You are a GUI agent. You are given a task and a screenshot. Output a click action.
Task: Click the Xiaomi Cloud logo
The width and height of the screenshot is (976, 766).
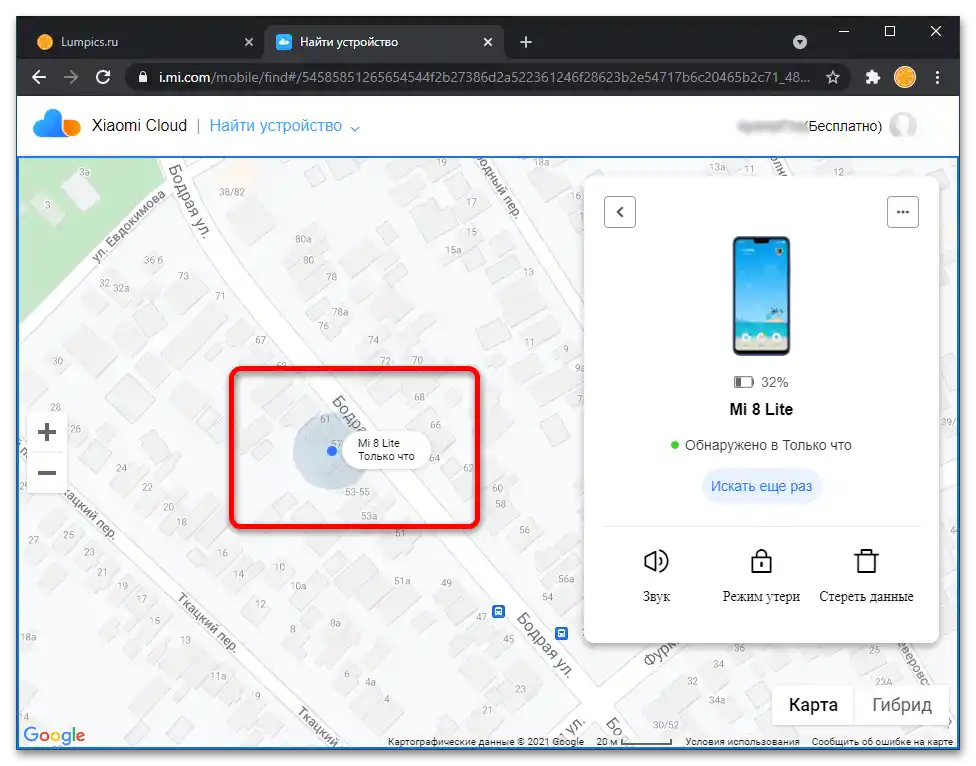[x=57, y=125]
